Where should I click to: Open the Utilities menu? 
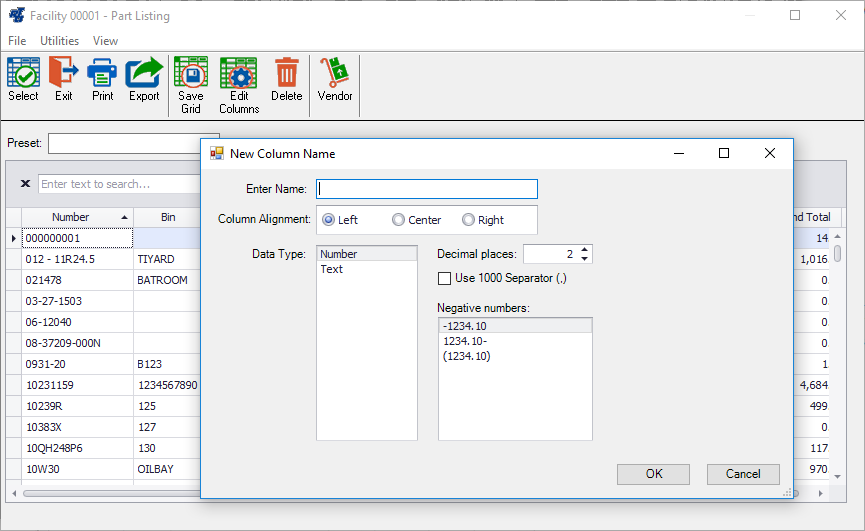(x=59, y=41)
